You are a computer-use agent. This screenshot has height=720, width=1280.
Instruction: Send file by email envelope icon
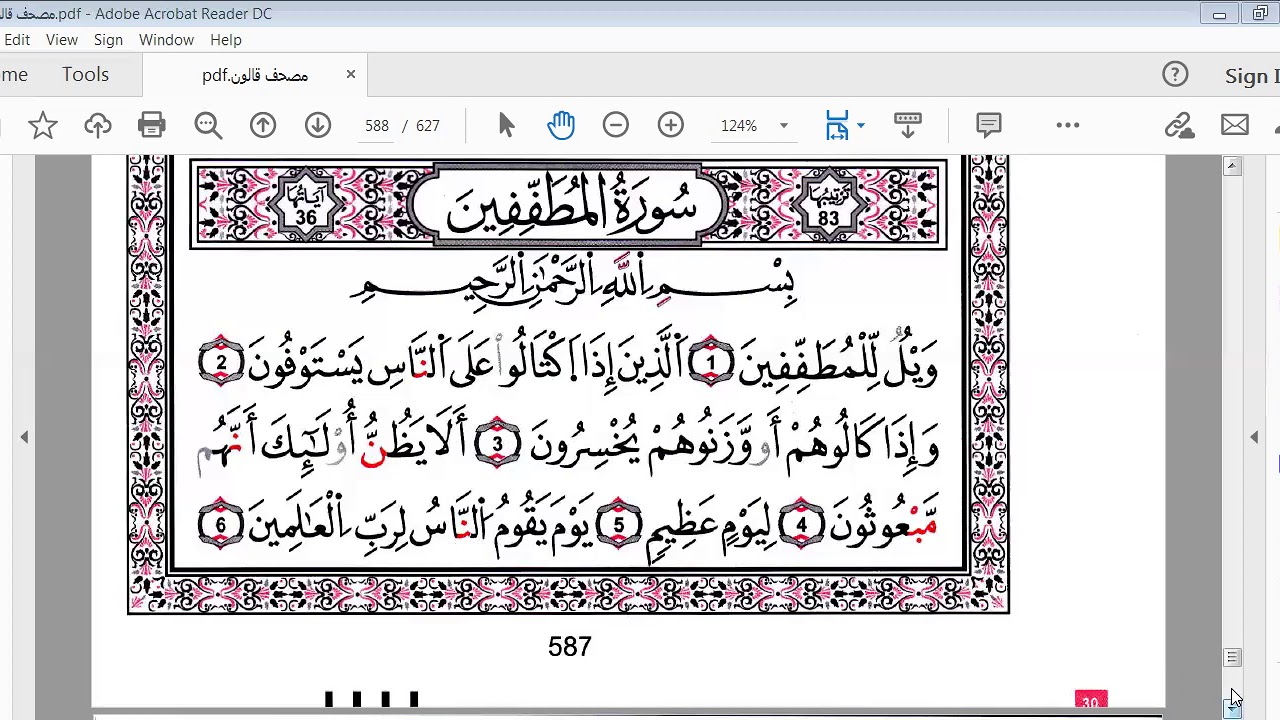(1235, 125)
